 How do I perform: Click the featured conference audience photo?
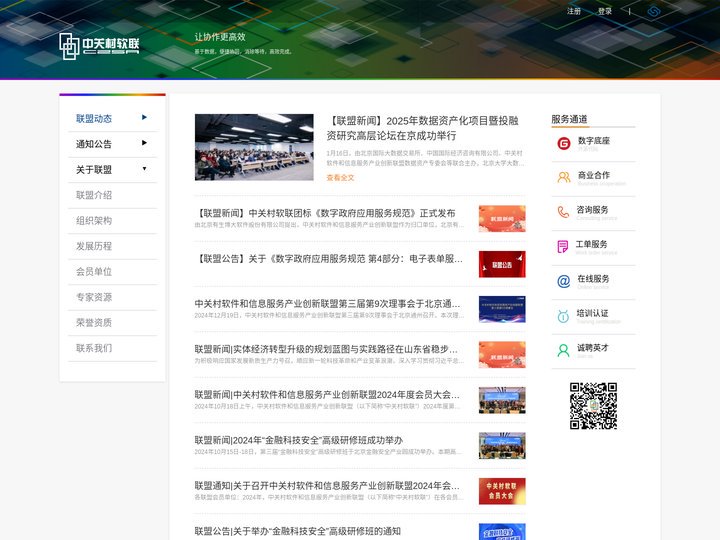pos(254,147)
